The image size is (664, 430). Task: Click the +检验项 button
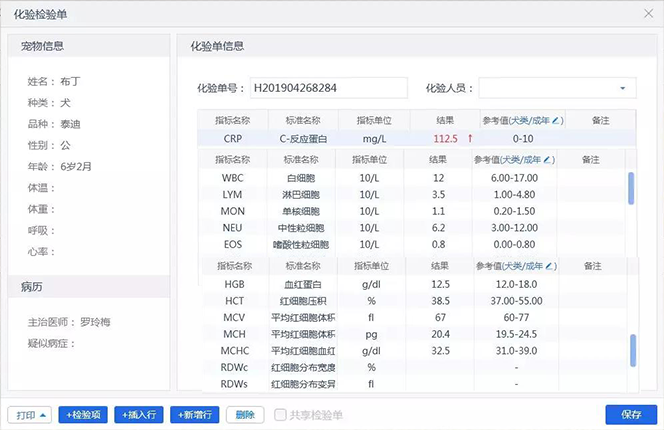point(83,415)
